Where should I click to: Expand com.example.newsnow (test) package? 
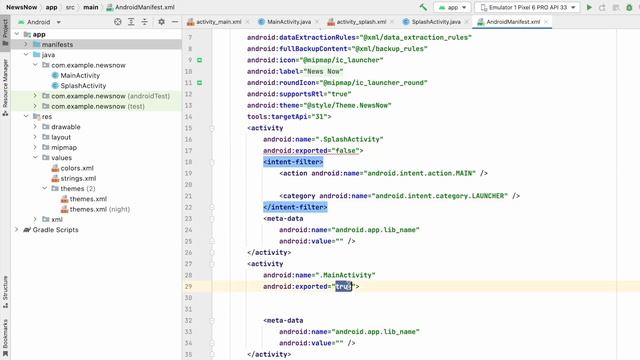point(35,106)
